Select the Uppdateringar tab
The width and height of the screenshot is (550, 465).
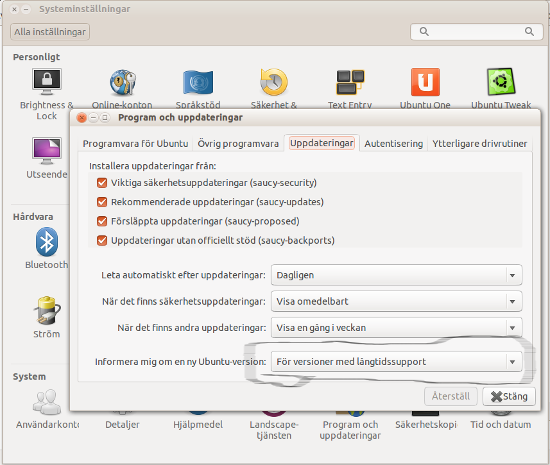tap(322, 143)
